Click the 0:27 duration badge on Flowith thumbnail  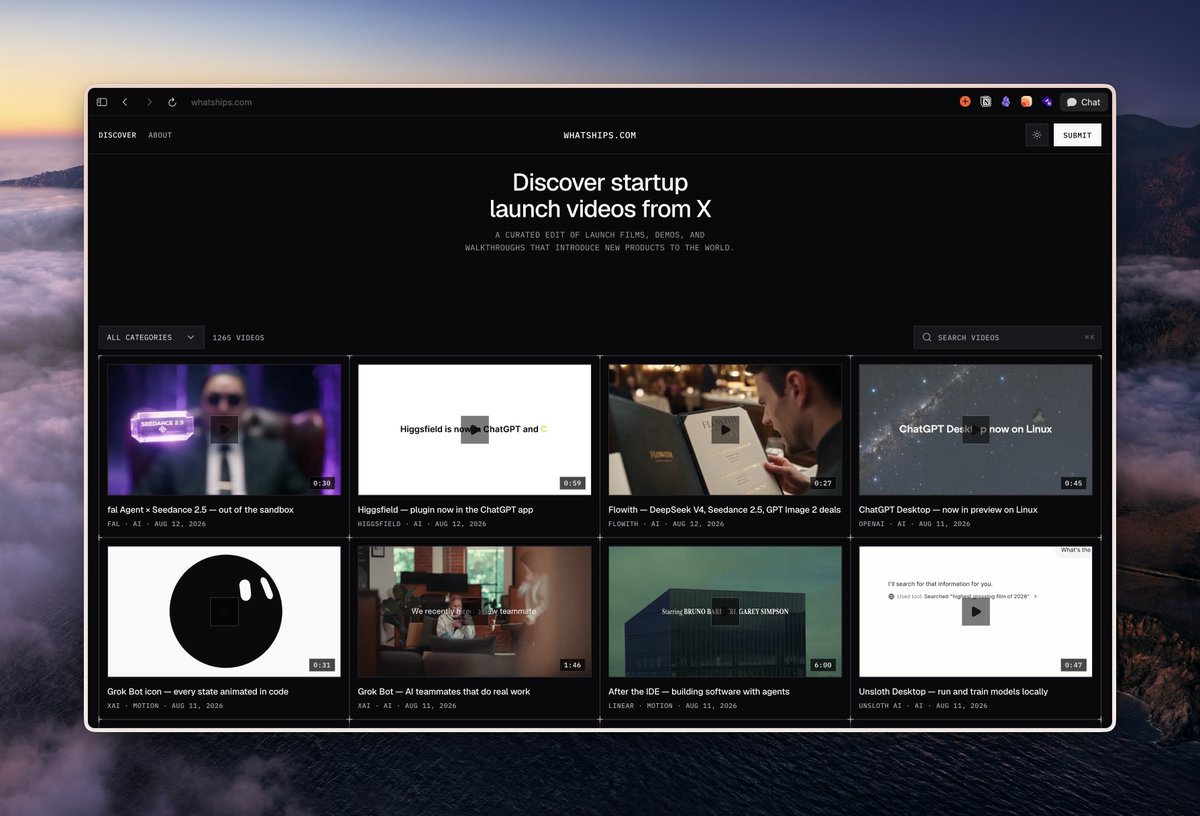point(823,483)
